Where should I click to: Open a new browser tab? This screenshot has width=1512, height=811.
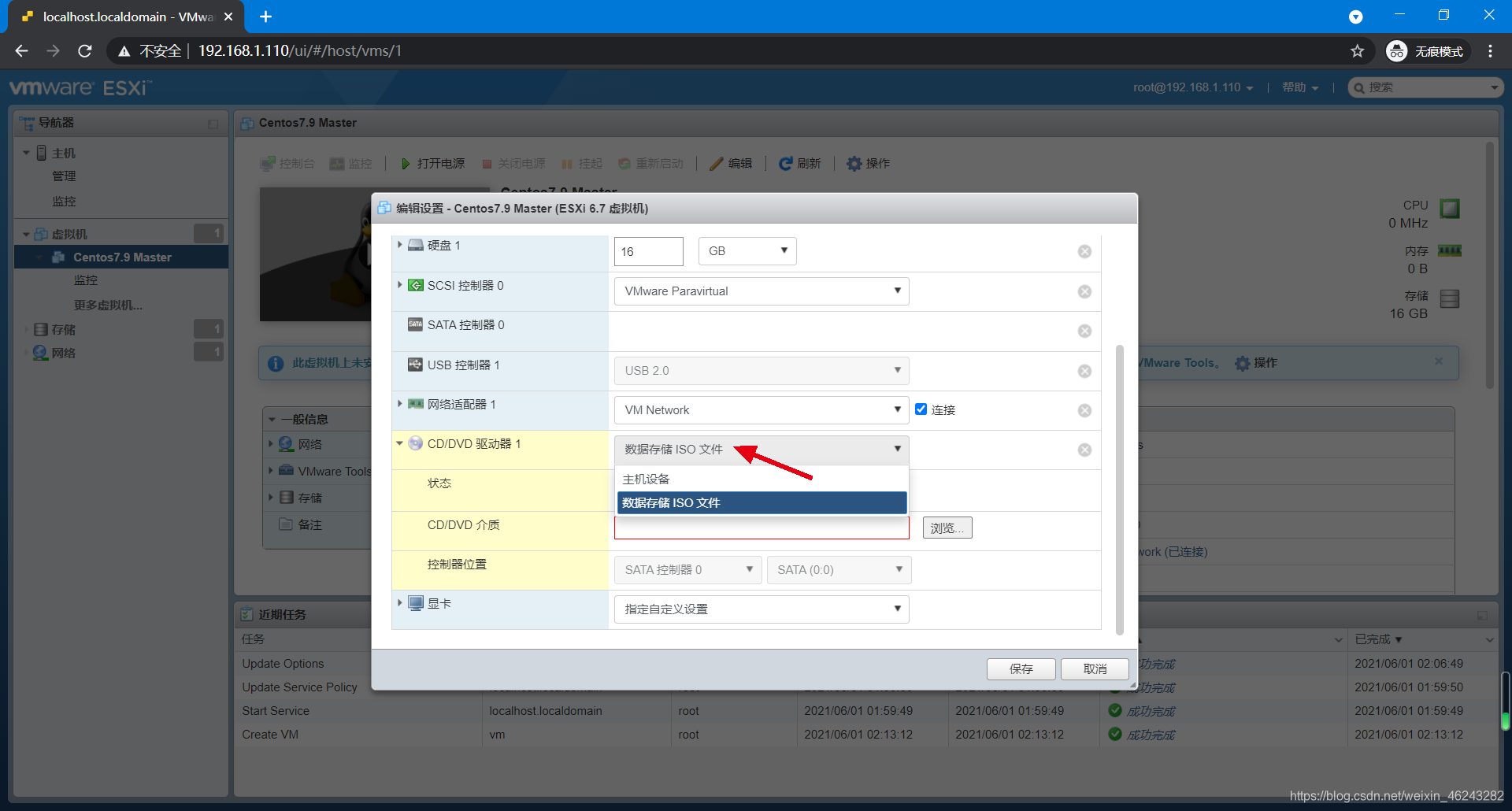coord(265,17)
